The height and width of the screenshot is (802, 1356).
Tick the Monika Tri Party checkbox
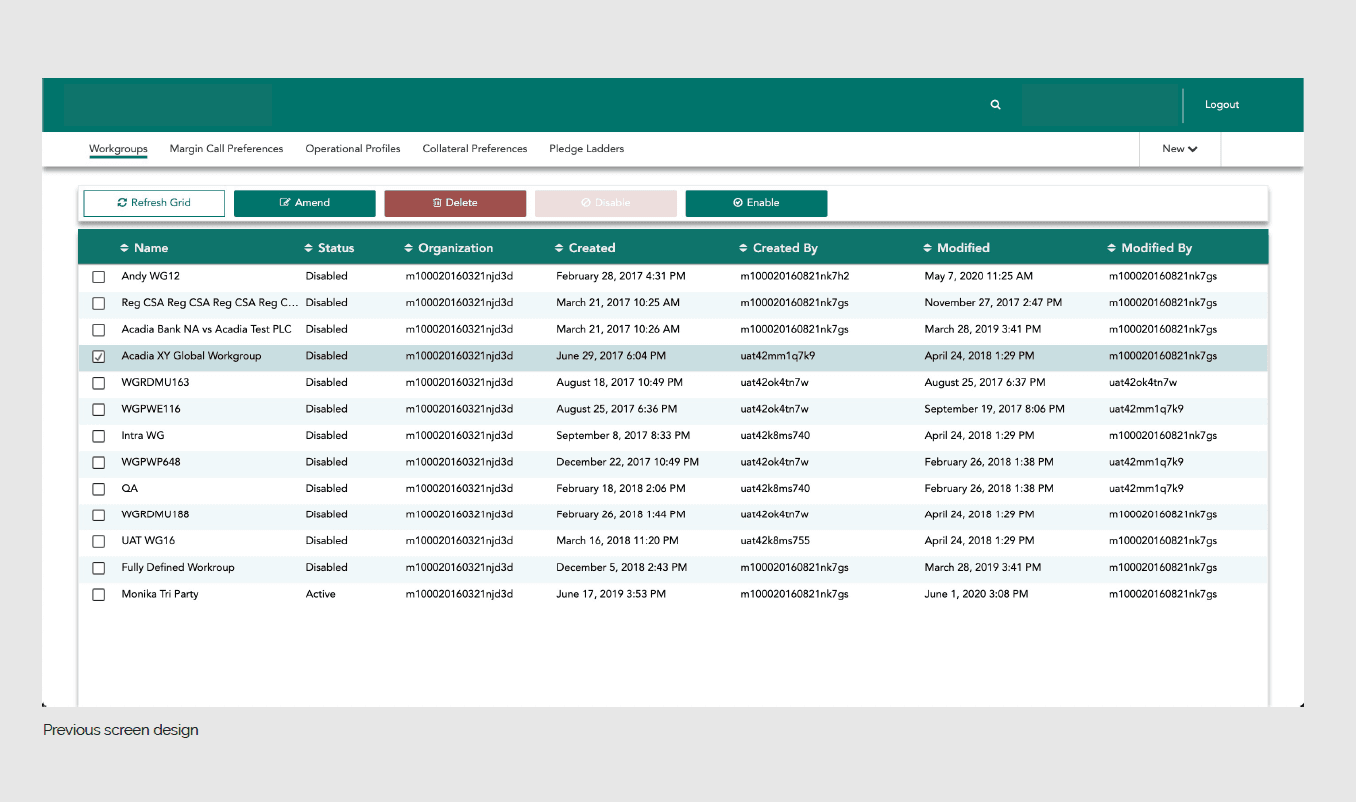[x=99, y=595]
